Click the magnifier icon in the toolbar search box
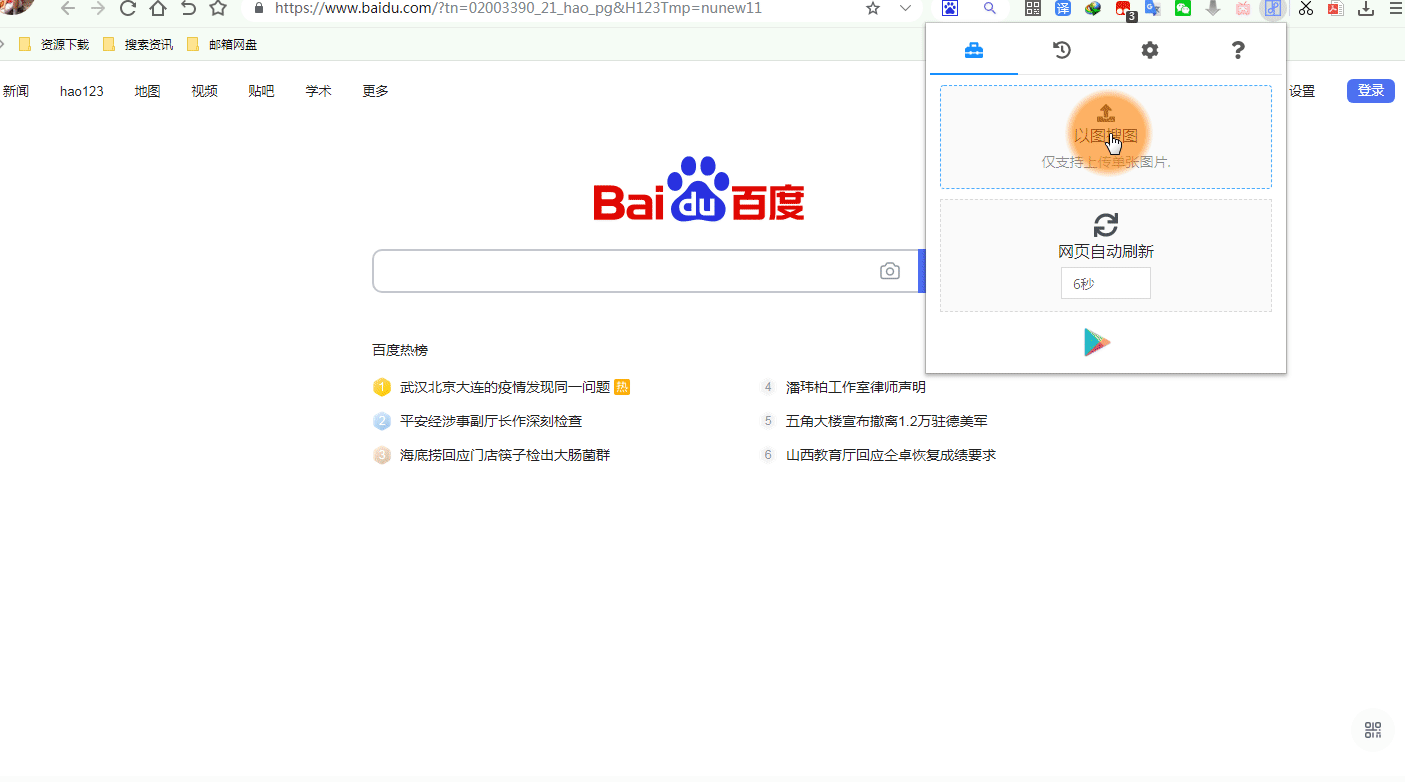The height and width of the screenshot is (782, 1405). click(x=990, y=8)
